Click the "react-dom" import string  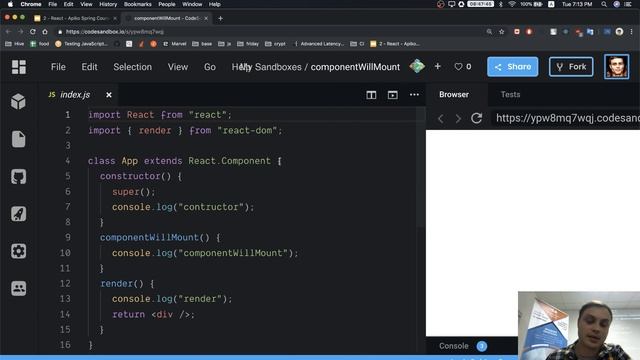[247, 130]
